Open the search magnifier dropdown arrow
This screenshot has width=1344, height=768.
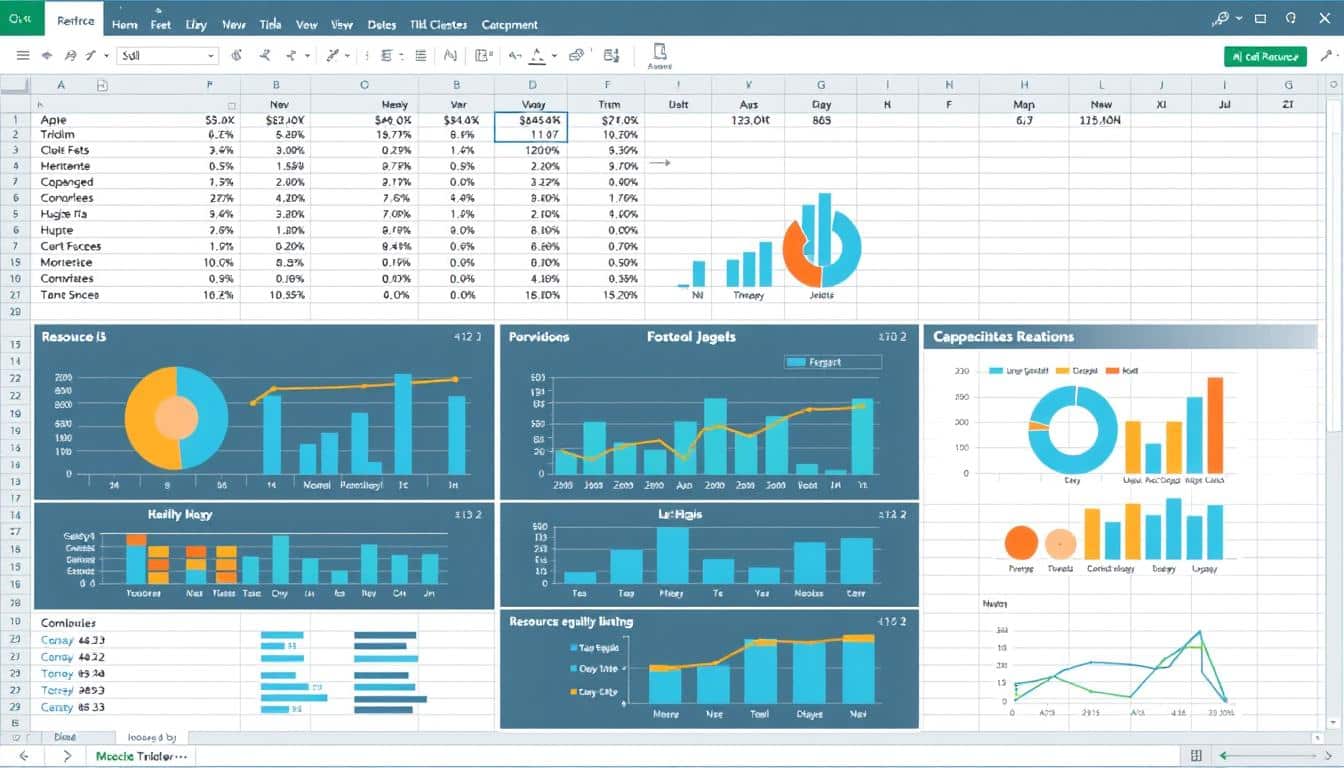pyautogui.click(x=1239, y=18)
